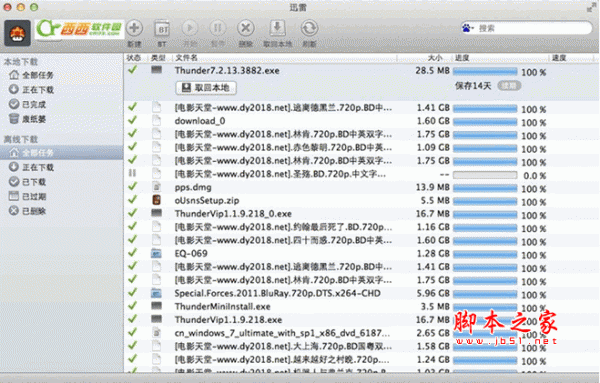600x383 pixels.
Task: Click the archive icon beside oUsnsSetup.zip
Action: point(157,200)
